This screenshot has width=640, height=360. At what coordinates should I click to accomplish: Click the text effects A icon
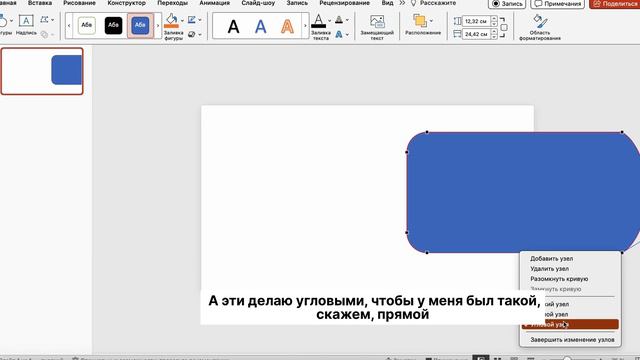pyautogui.click(x=339, y=34)
